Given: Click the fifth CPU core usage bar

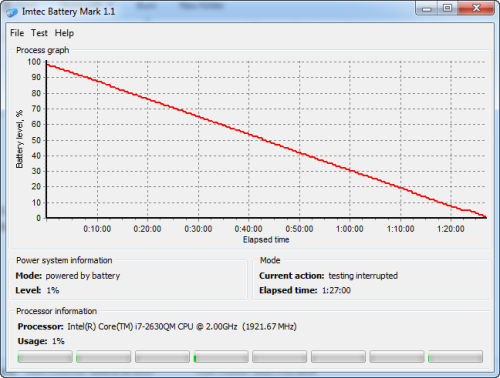Looking at the screenshot, I should pos(280,357).
